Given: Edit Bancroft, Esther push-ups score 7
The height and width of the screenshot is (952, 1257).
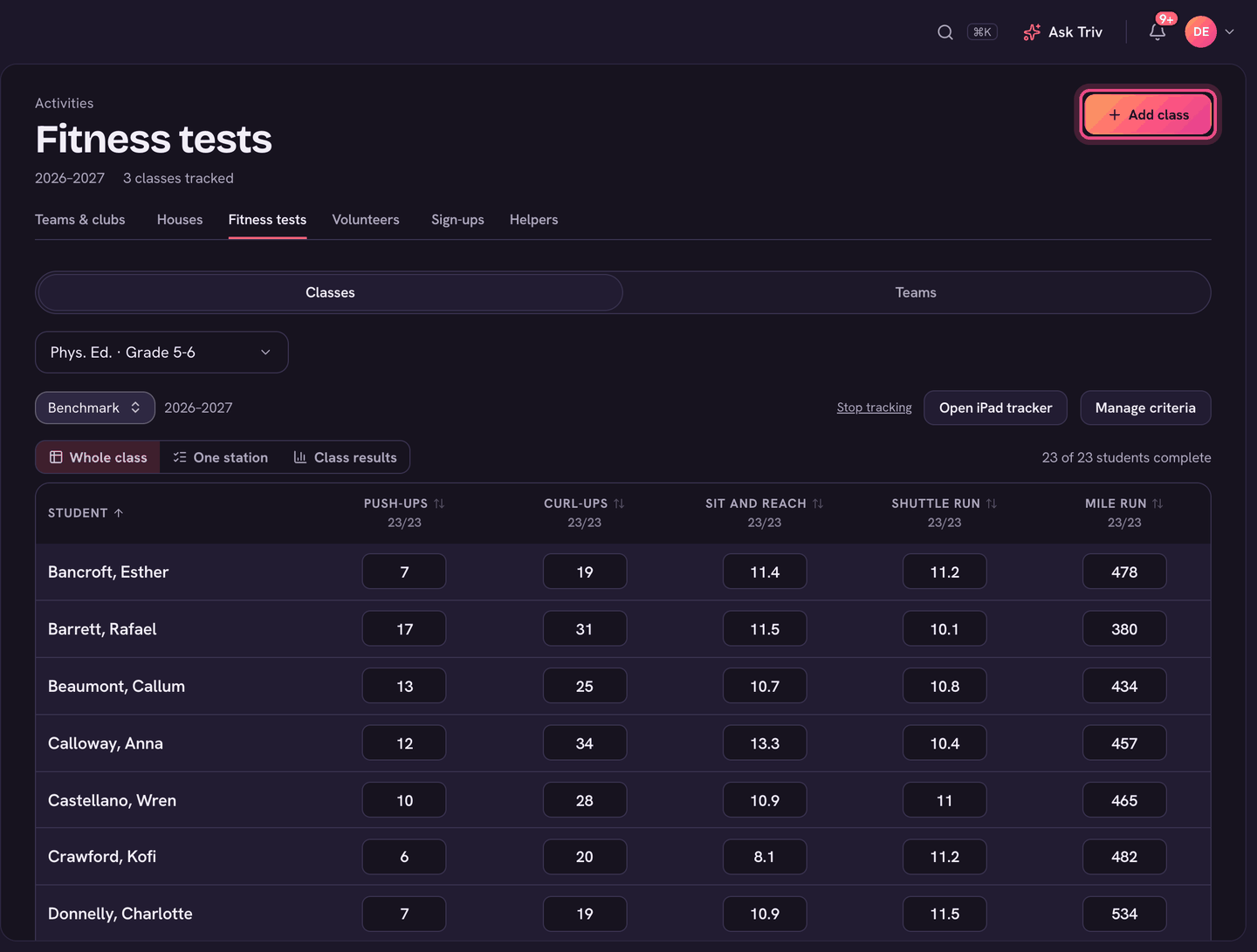Looking at the screenshot, I should (x=404, y=572).
